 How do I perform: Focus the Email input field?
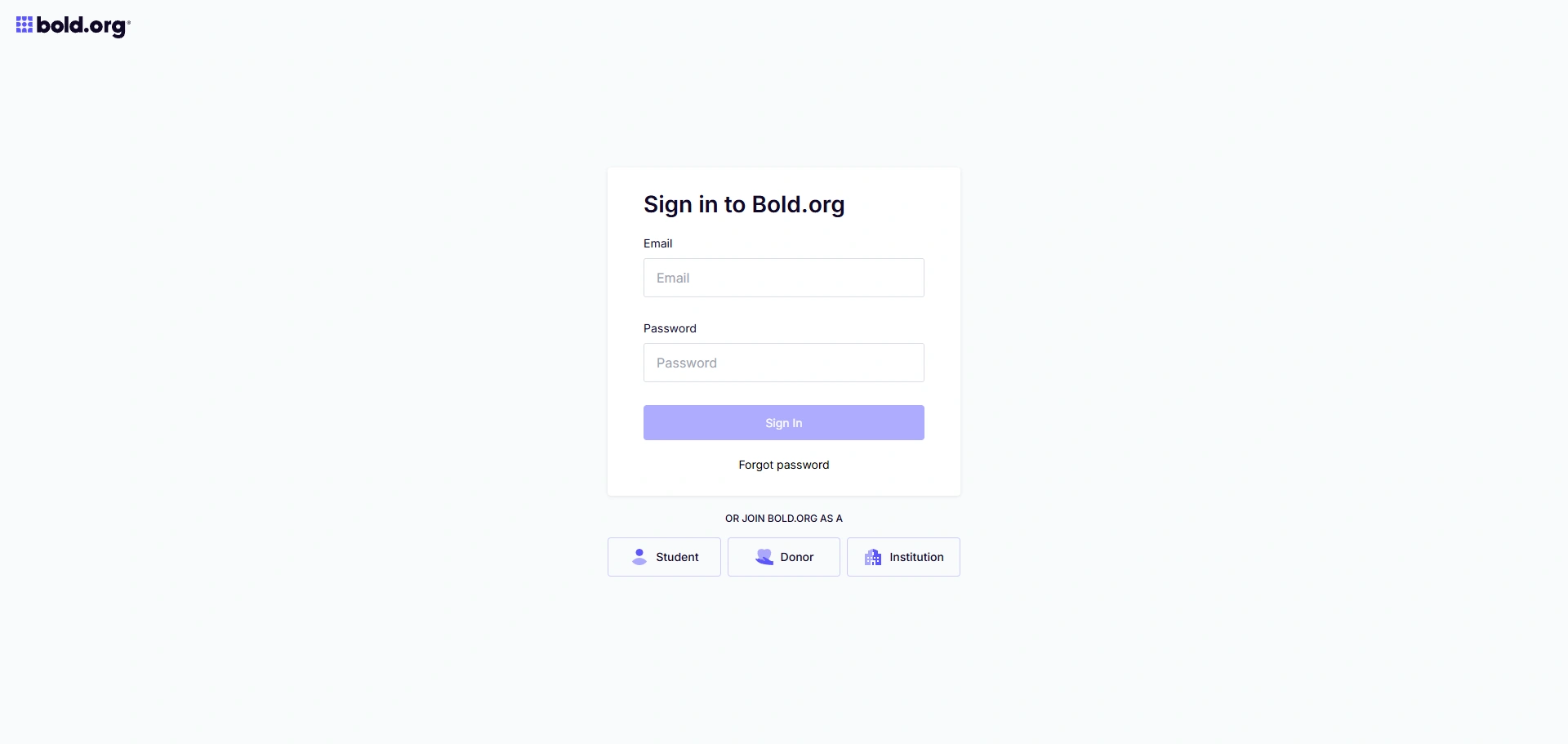point(783,278)
